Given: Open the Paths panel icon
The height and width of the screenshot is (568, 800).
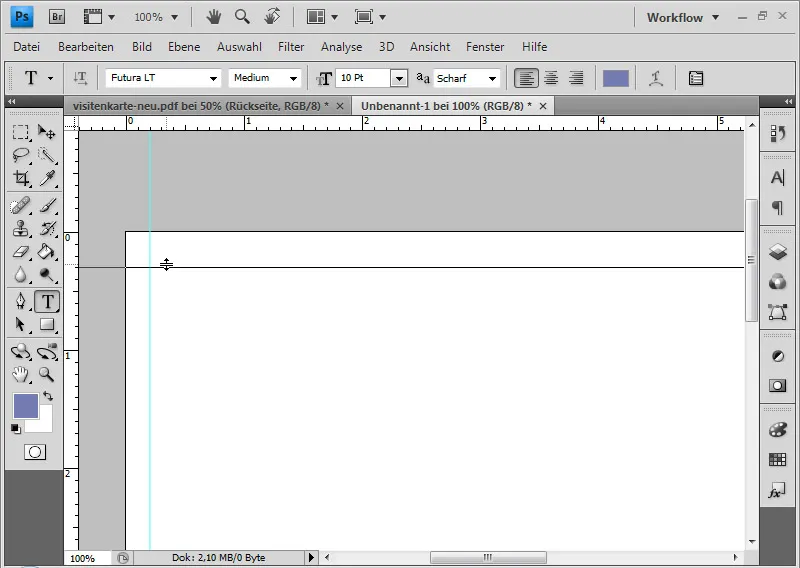Looking at the screenshot, I should click(778, 311).
